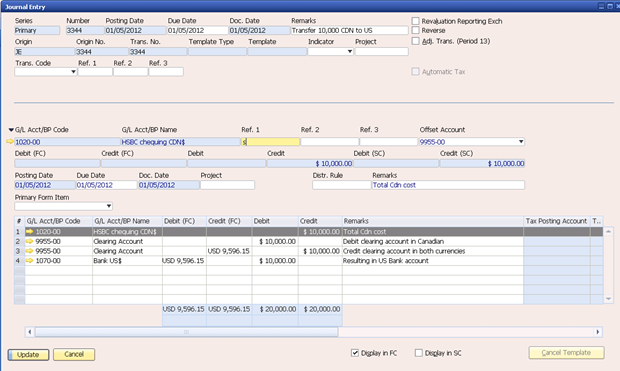The image size is (620, 371).
Task: Click the row-detail Due Date field
Action: pos(106,185)
